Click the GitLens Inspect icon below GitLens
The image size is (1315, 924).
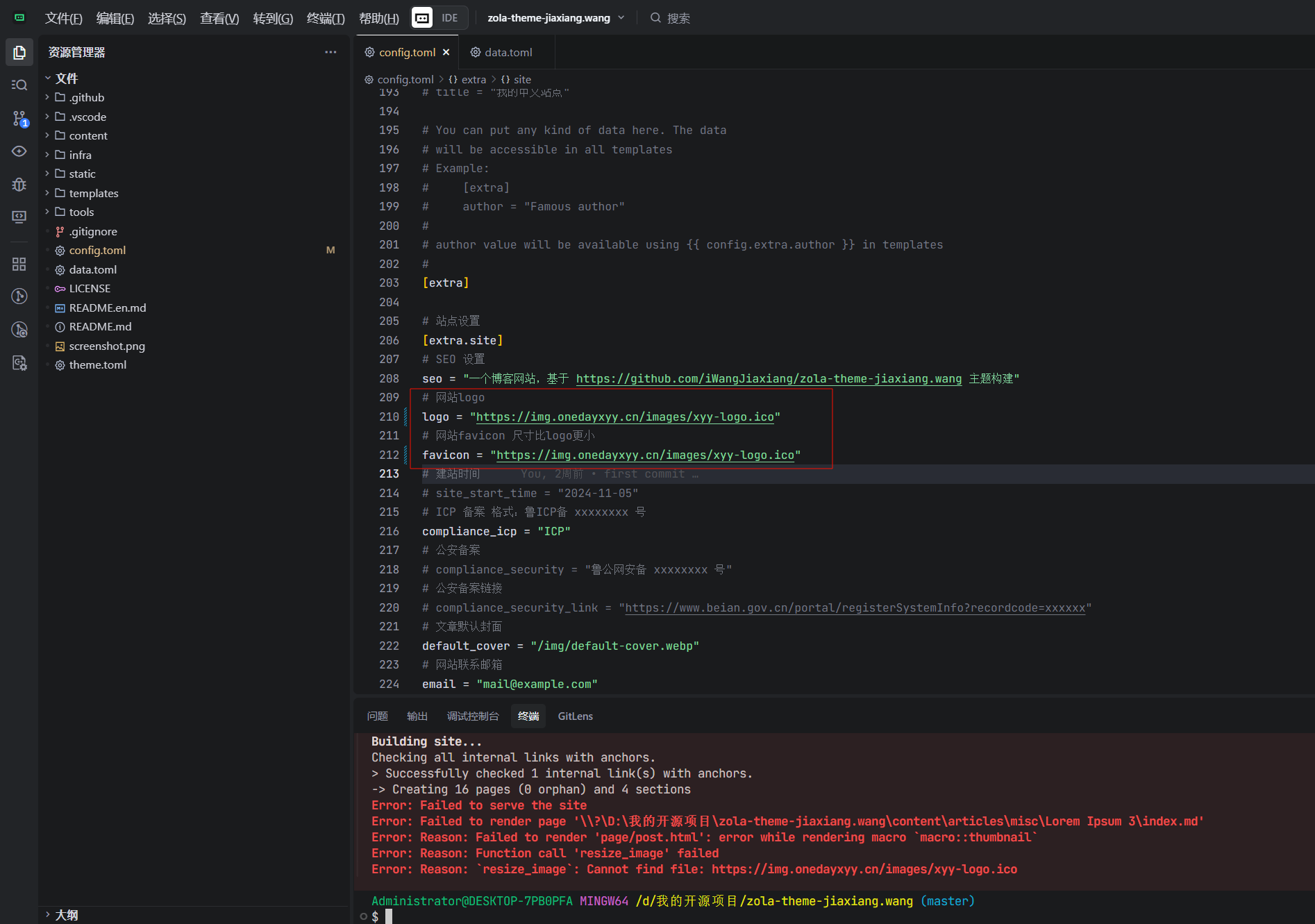[x=19, y=330]
